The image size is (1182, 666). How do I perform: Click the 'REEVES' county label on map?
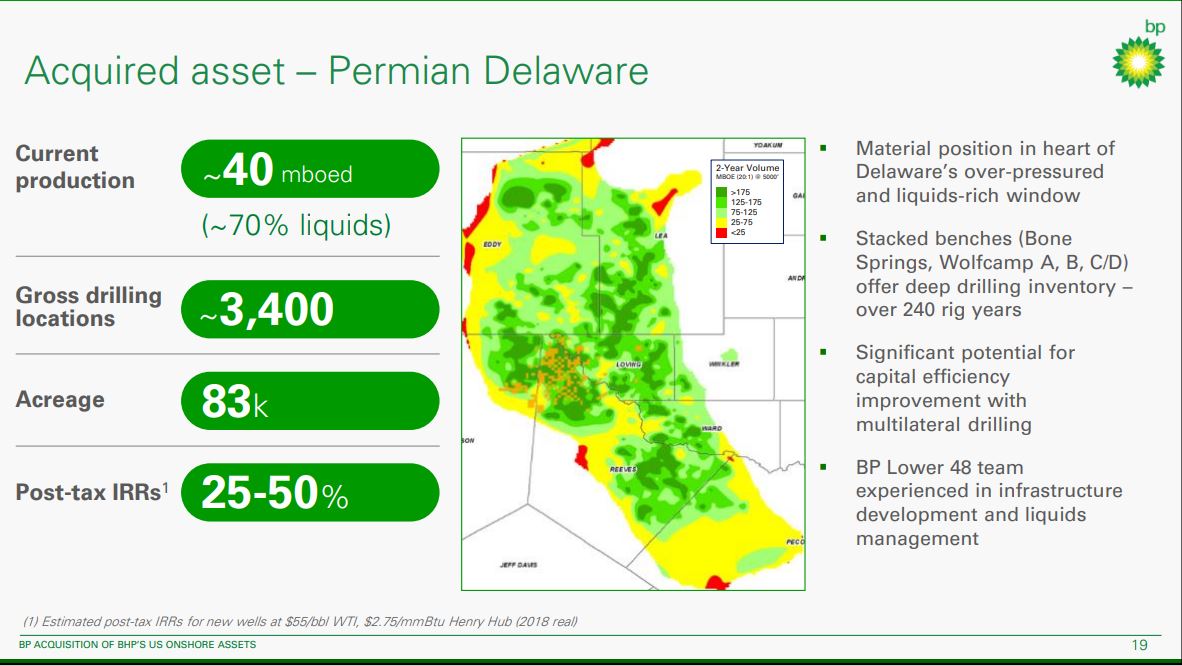(623, 469)
